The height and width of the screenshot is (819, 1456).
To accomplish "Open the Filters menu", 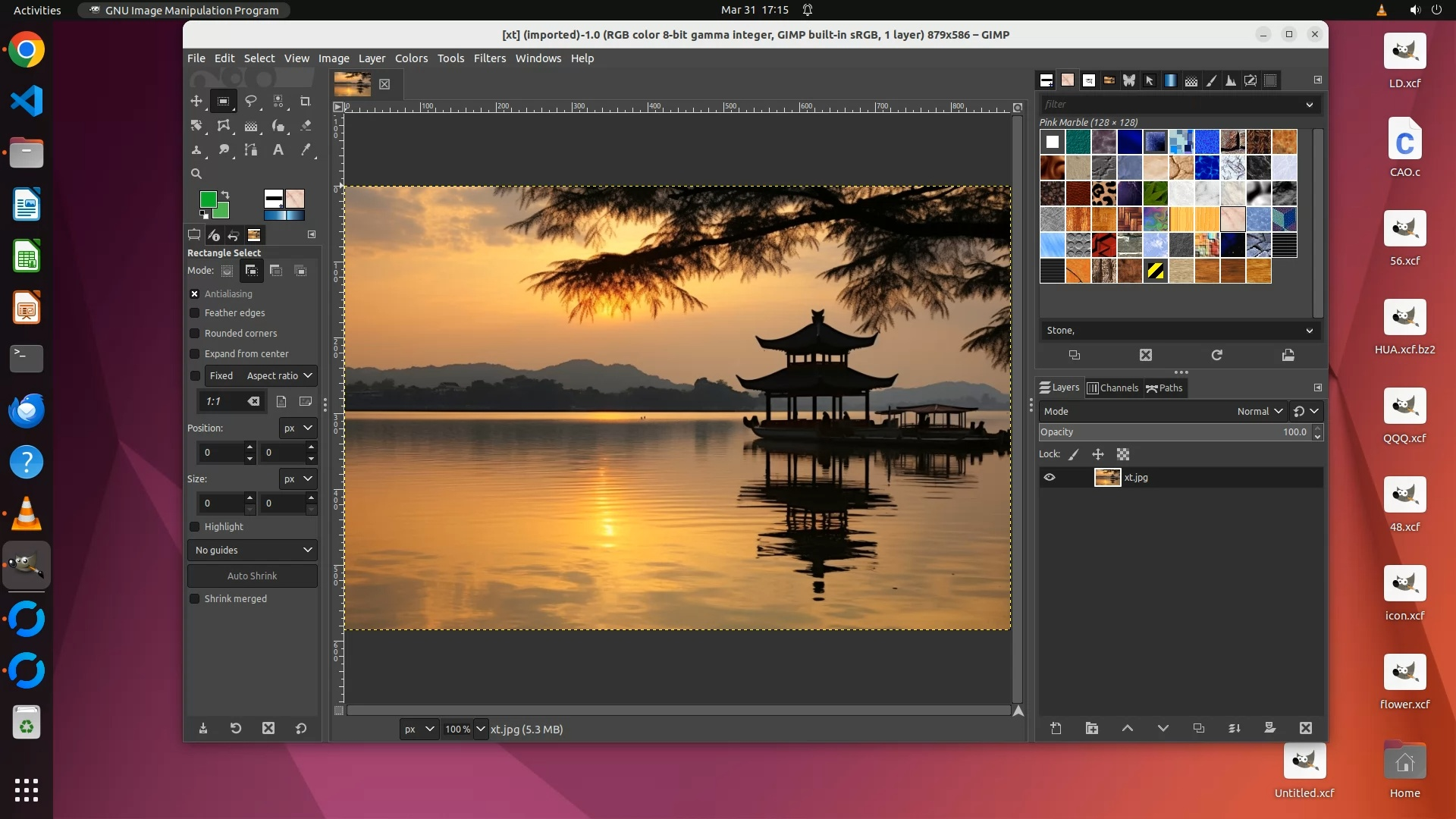I will [x=489, y=58].
